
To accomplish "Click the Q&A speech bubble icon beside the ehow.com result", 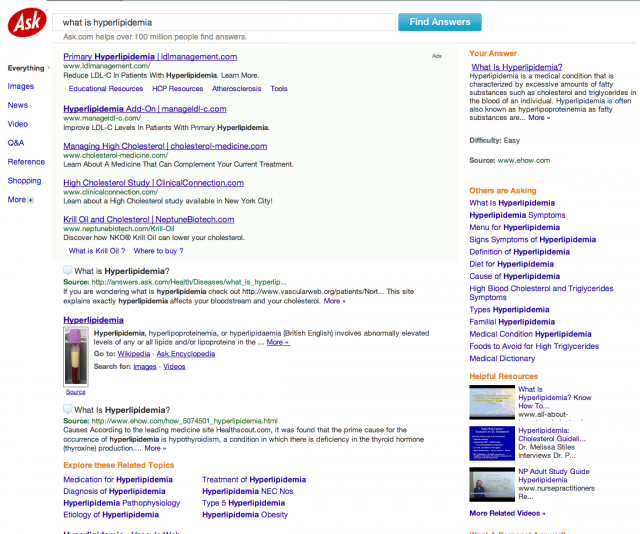I will click(x=67, y=410).
